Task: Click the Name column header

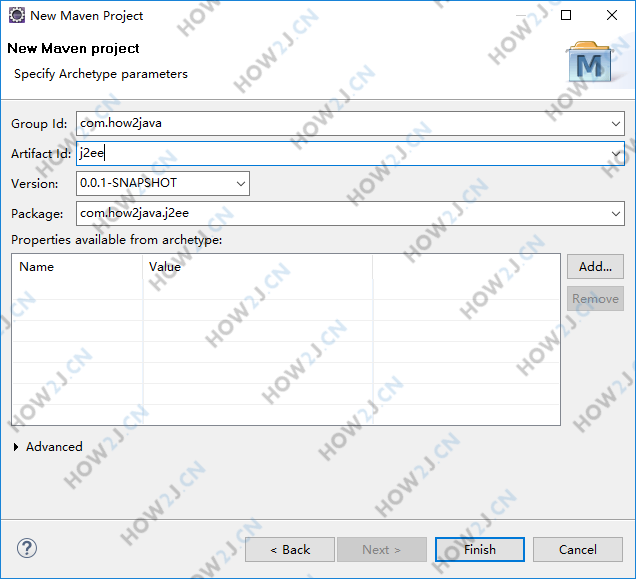Action: point(77,267)
